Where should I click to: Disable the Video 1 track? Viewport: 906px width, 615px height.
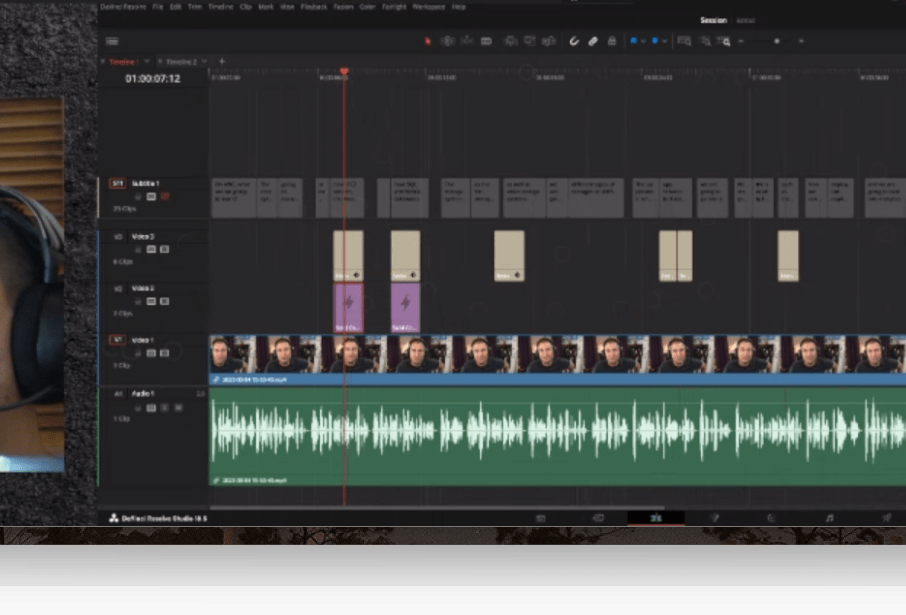[x=165, y=353]
